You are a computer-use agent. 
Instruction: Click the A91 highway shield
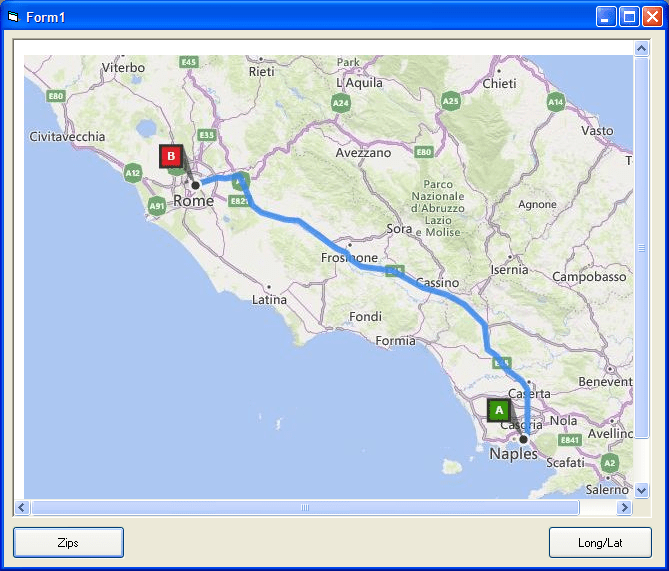point(157,207)
